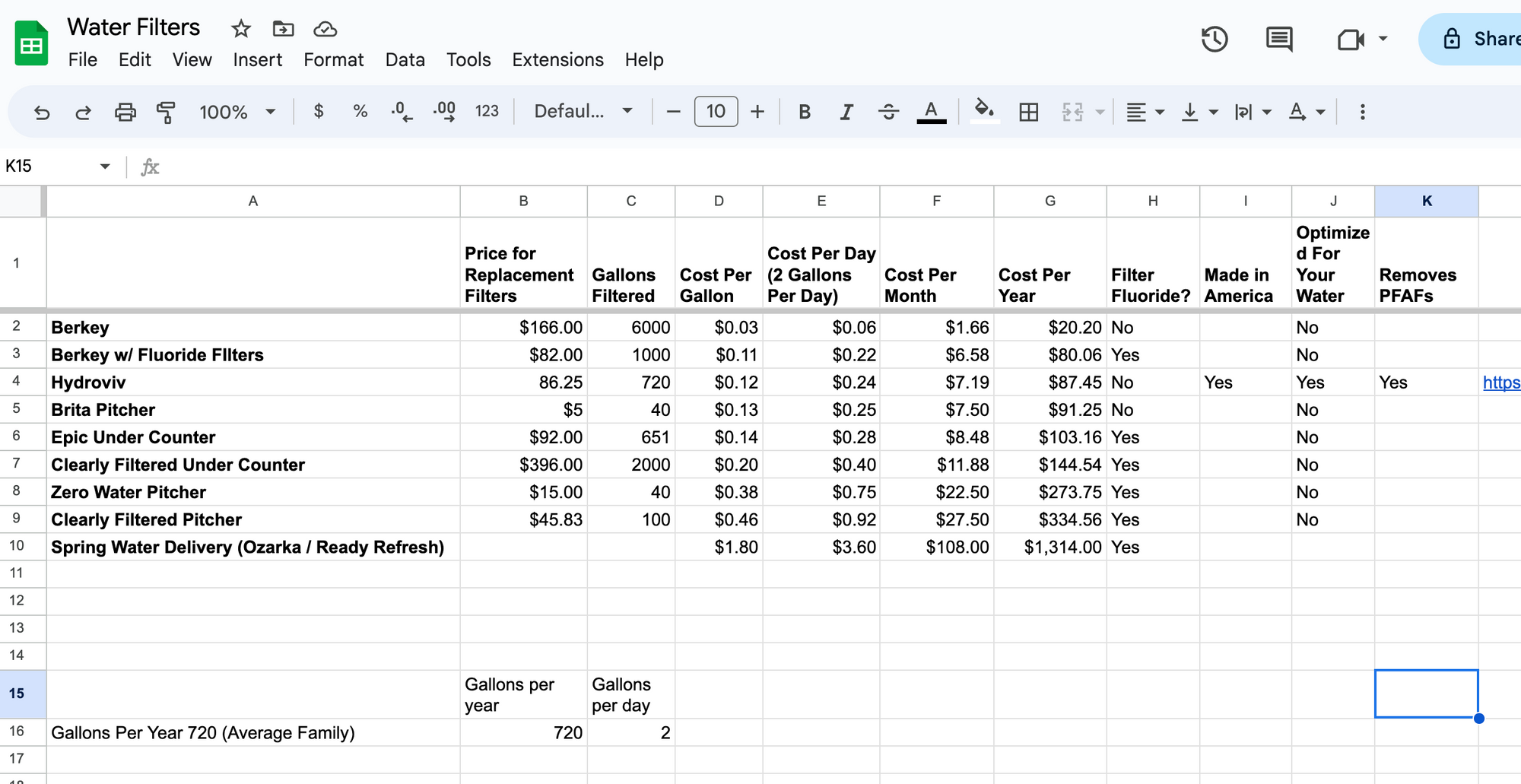Open the Extensions menu
The image size is (1521, 784).
(x=557, y=60)
